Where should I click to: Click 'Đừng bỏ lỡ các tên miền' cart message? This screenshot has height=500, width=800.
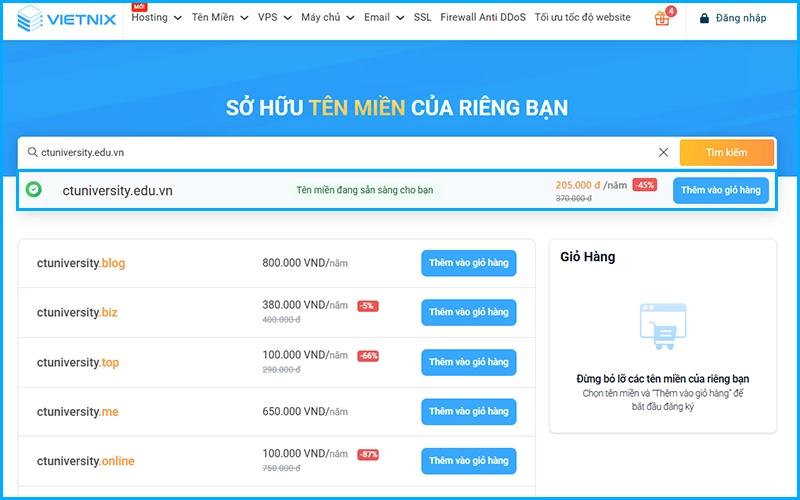click(x=663, y=379)
